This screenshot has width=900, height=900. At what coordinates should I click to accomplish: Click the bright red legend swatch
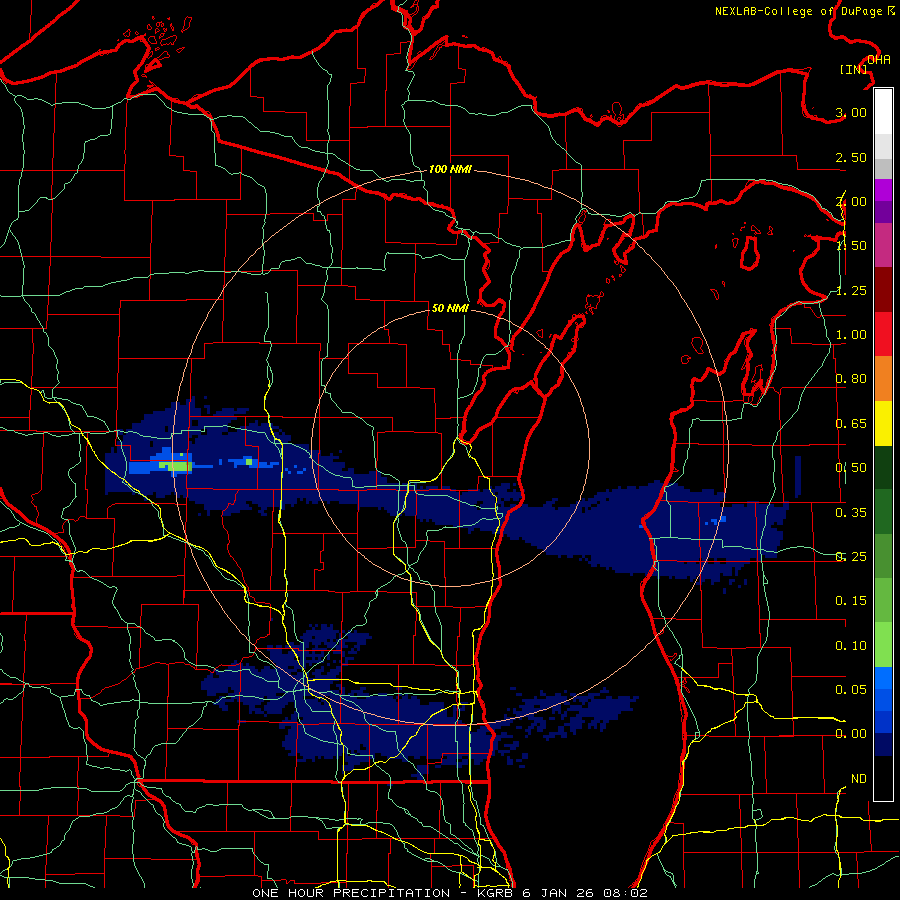(x=883, y=335)
